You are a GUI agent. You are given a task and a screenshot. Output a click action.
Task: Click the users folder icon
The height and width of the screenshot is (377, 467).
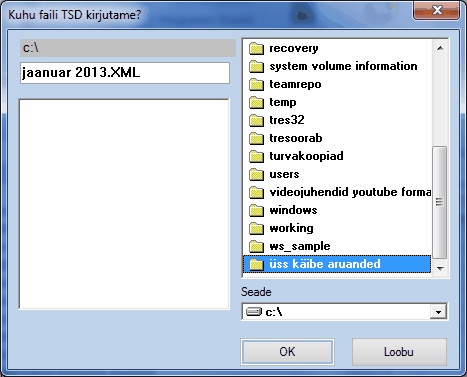[x=256, y=175]
